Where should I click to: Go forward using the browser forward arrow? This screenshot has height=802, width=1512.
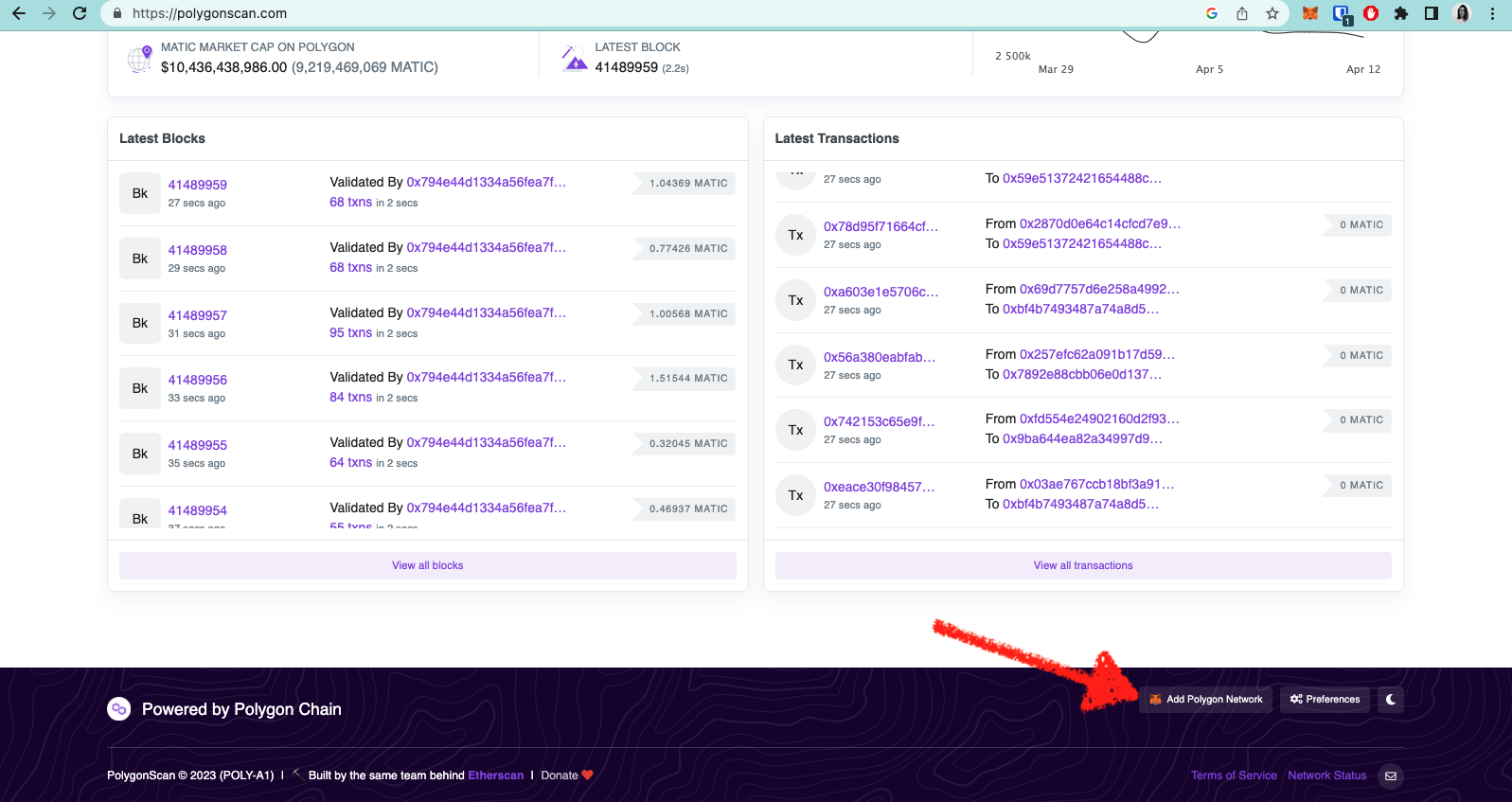pos(49,13)
